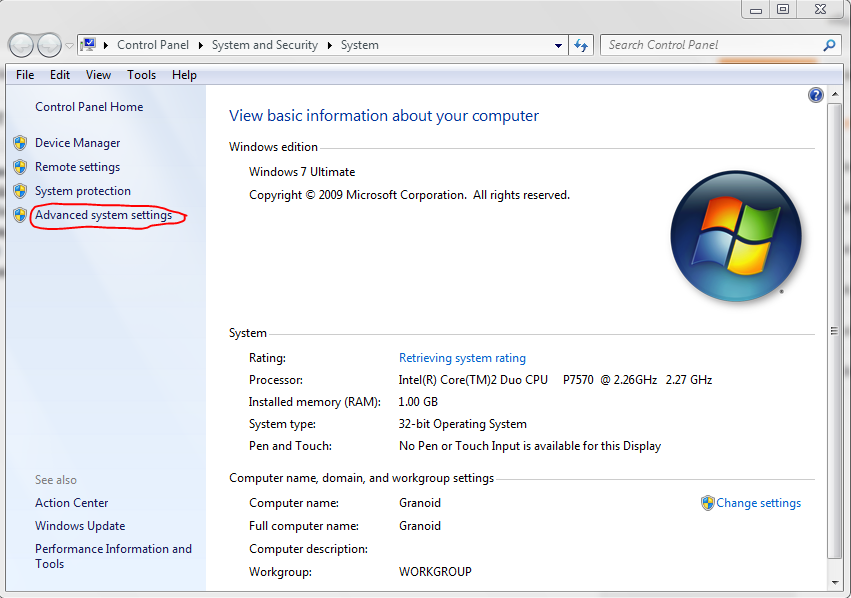Expand the arrow before Control Panel breadcrumb
Screen dimensions: 851x598
click(106, 45)
